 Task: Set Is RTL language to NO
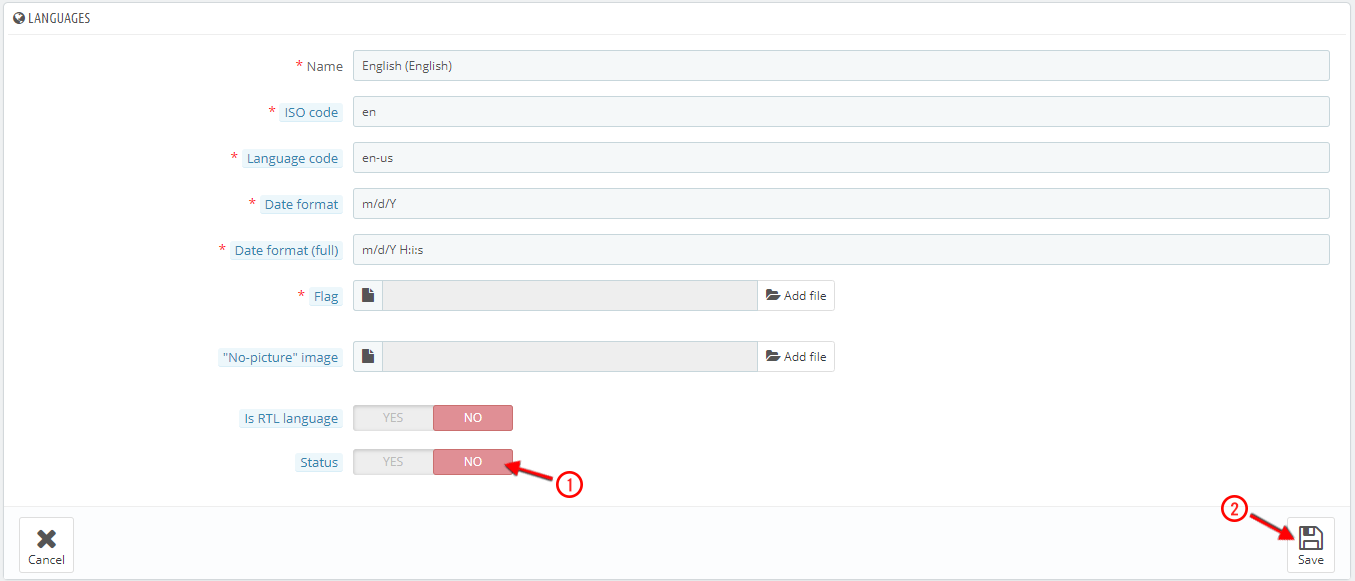point(473,418)
